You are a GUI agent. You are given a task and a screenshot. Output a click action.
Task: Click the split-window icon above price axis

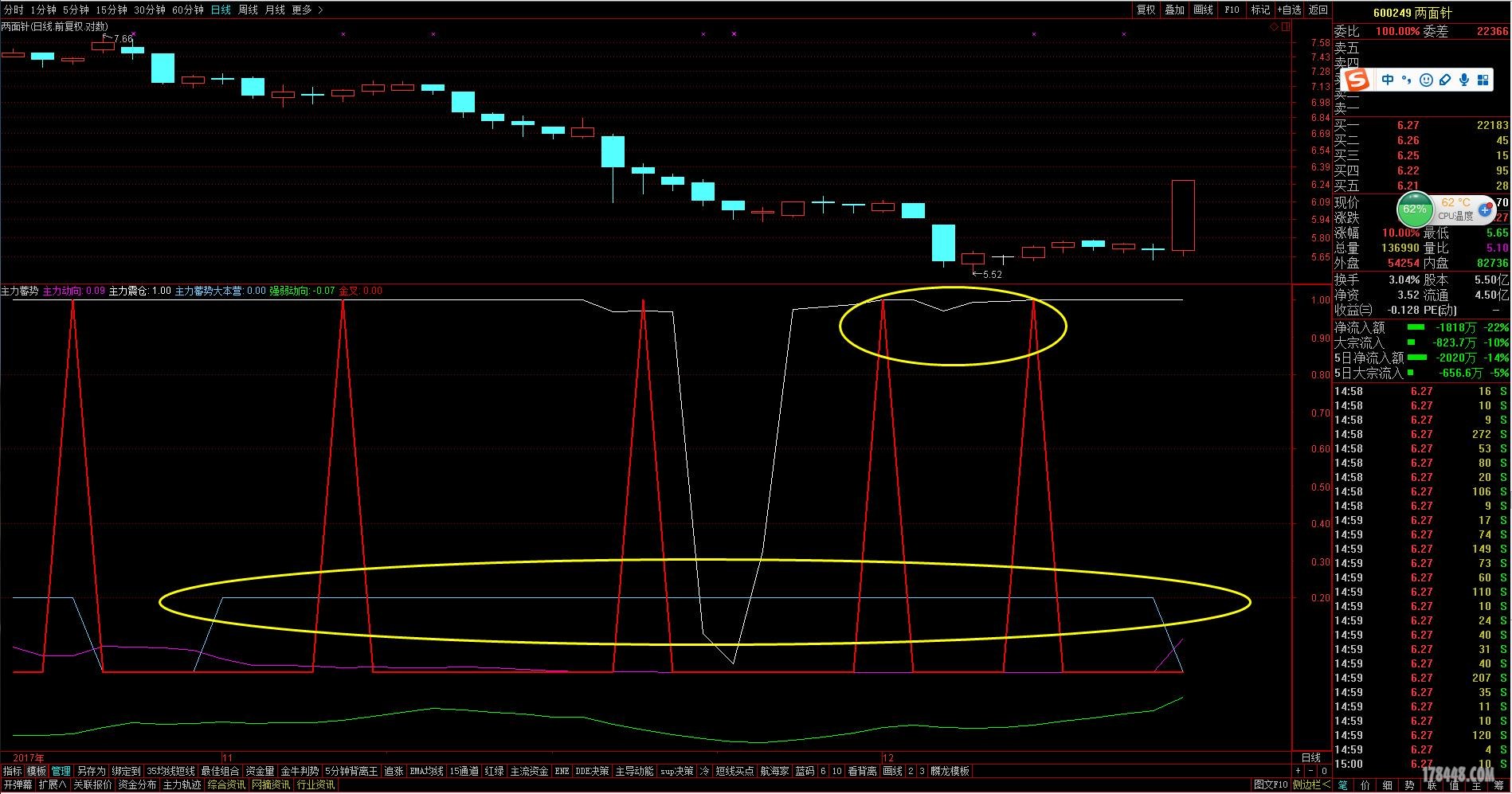[x=1284, y=26]
